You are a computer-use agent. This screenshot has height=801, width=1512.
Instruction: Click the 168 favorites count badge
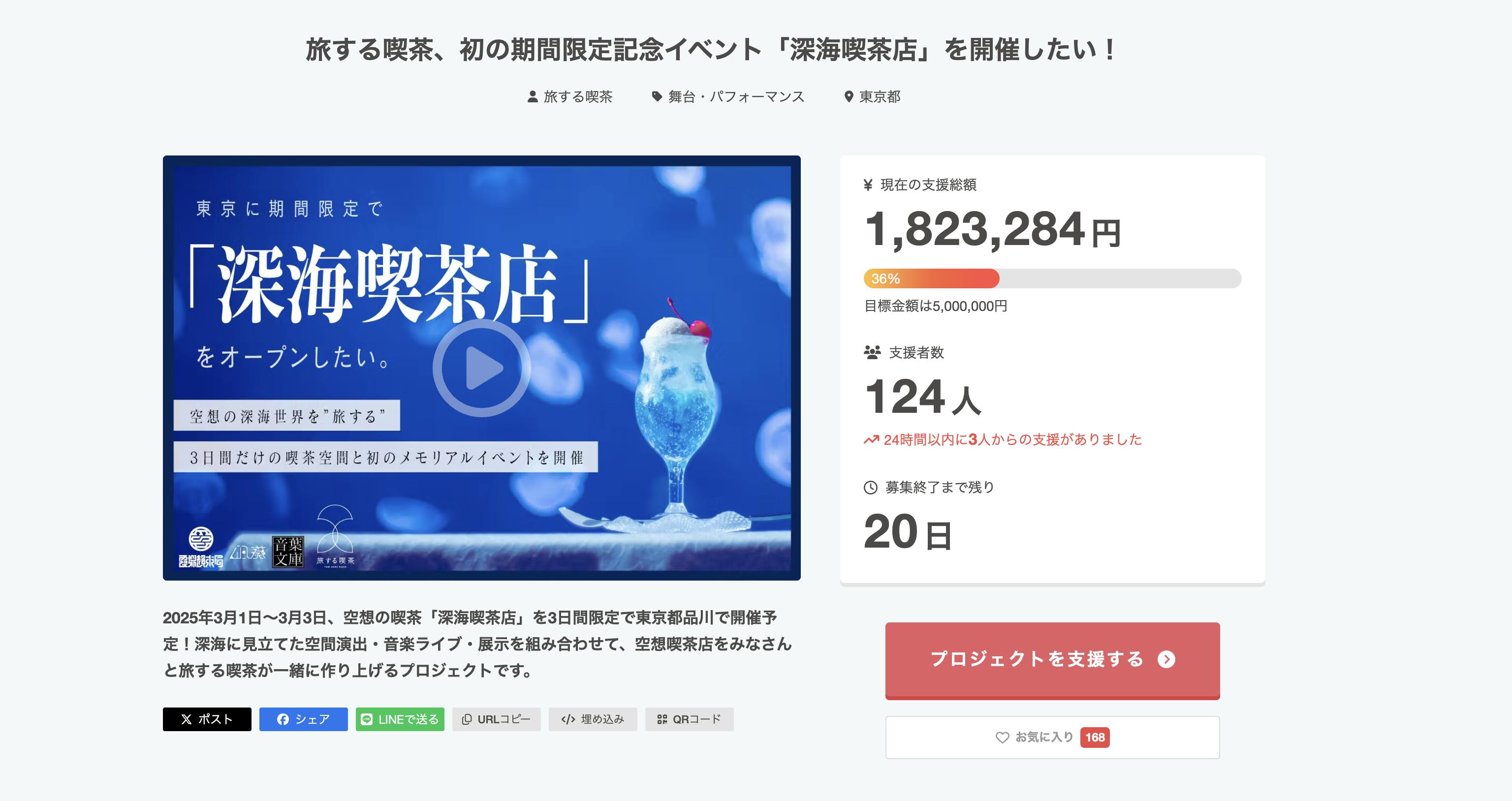(1095, 738)
